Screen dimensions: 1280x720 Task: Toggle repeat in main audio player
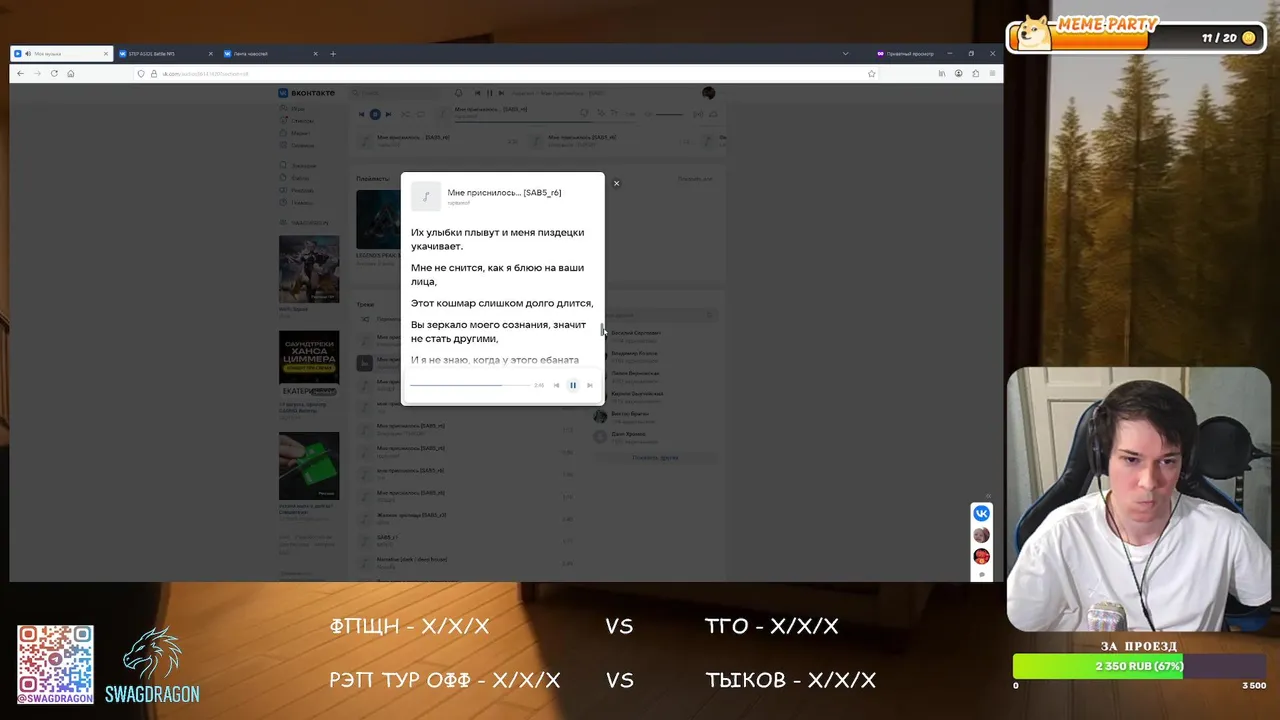click(421, 114)
